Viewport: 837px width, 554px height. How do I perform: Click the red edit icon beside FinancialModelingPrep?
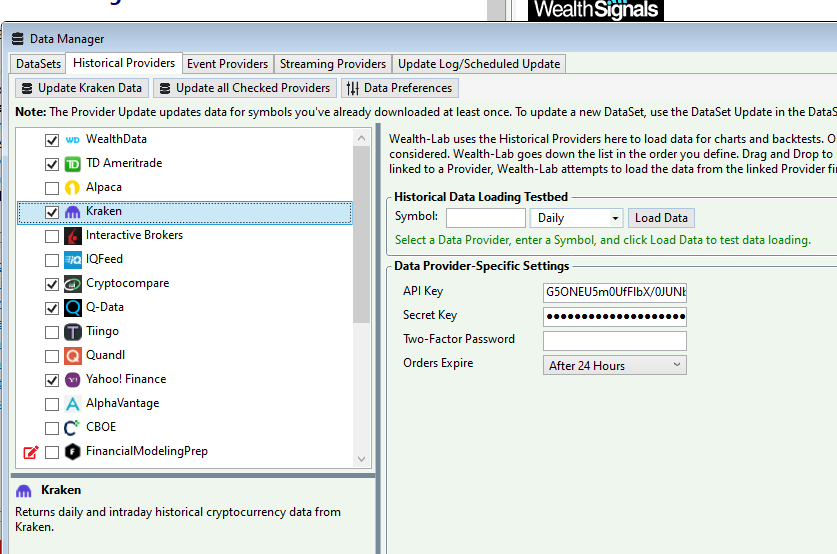click(x=31, y=452)
